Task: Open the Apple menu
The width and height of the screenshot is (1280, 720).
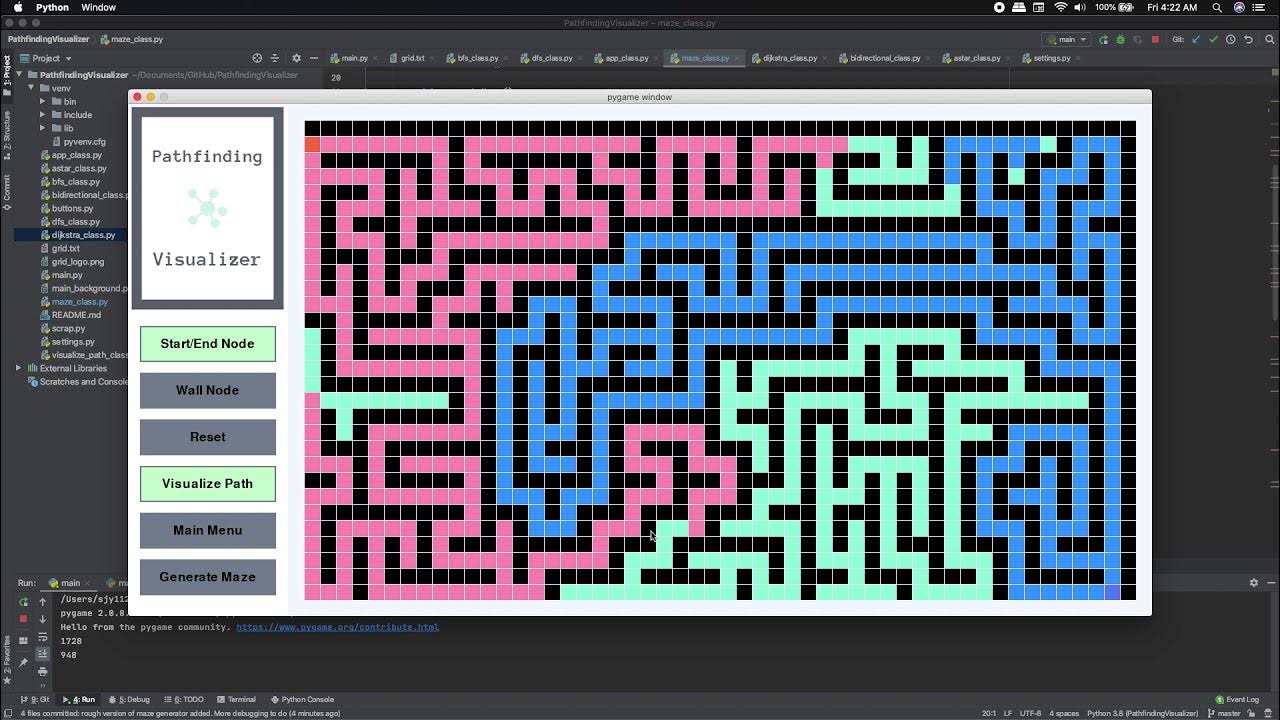Action: 18,7
